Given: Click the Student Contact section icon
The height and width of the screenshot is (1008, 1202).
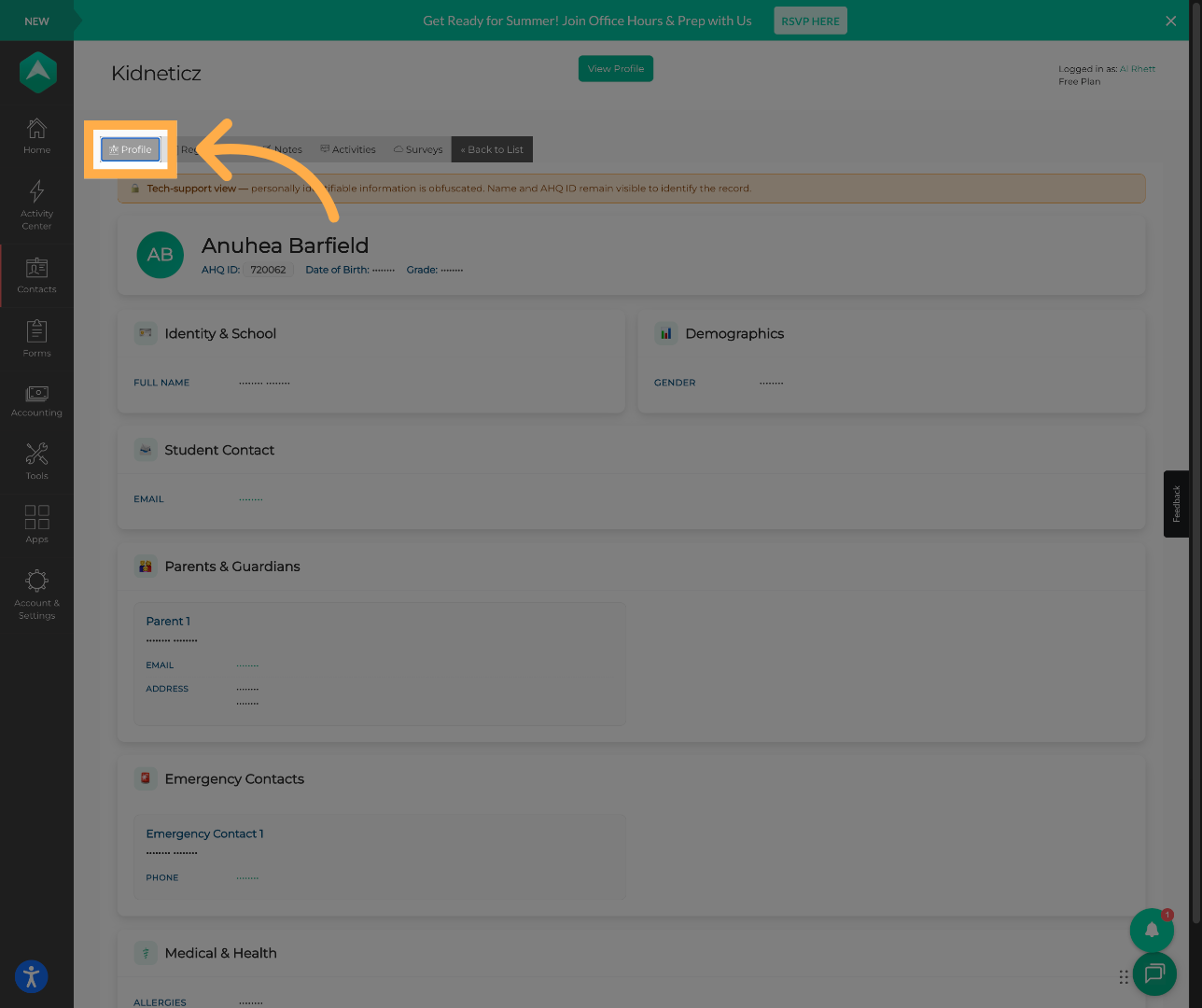Looking at the screenshot, I should click(146, 450).
